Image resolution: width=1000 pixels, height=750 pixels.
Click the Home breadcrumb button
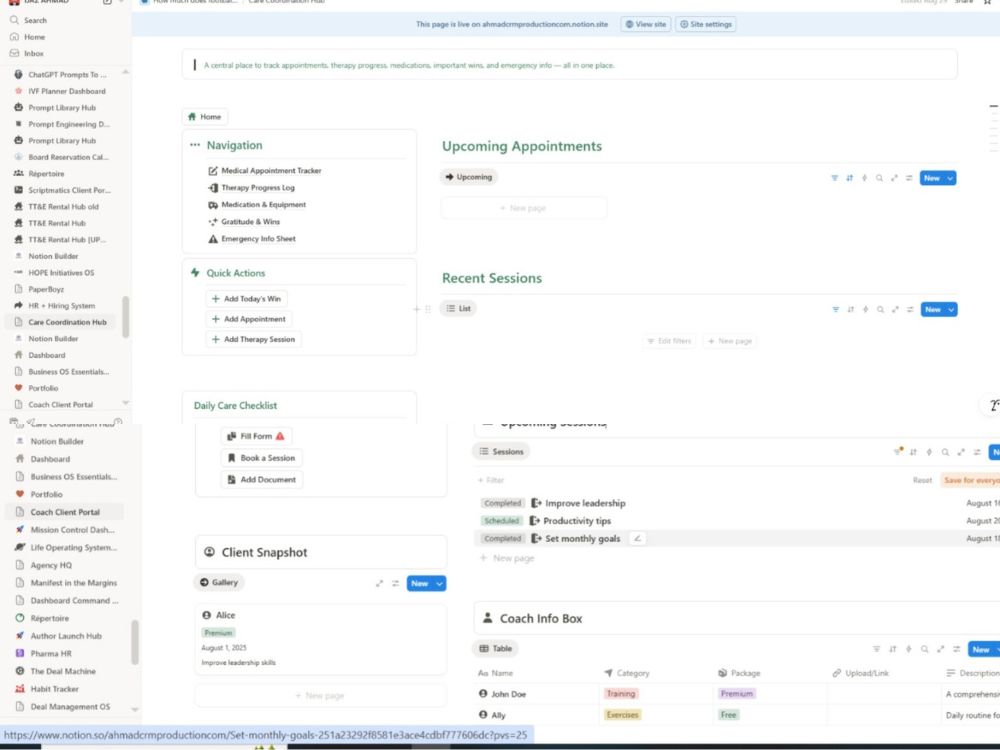pyautogui.click(x=205, y=117)
